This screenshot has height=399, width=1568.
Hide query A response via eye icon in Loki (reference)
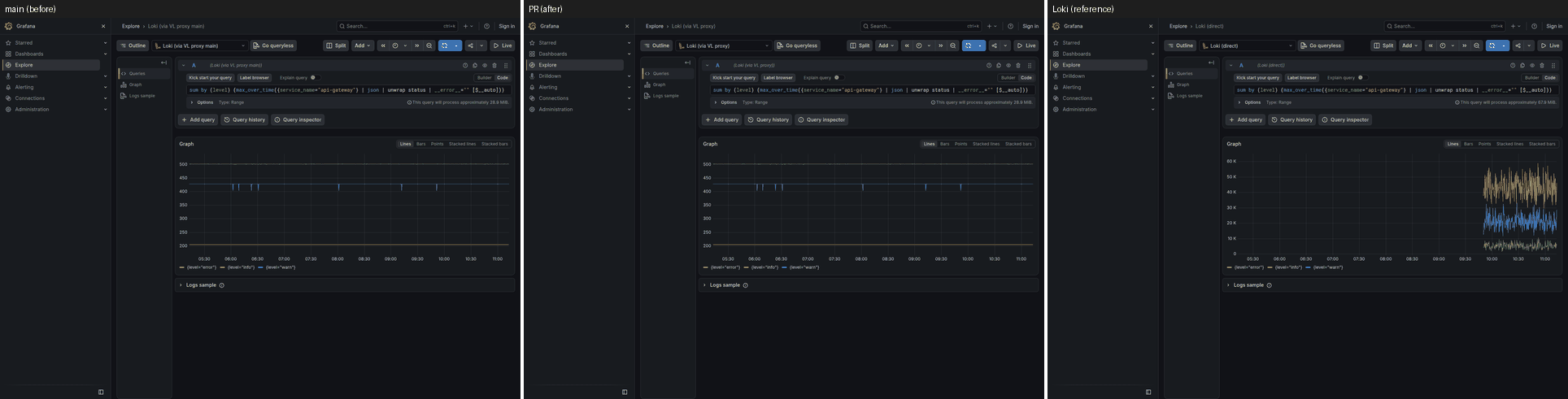click(x=1532, y=65)
